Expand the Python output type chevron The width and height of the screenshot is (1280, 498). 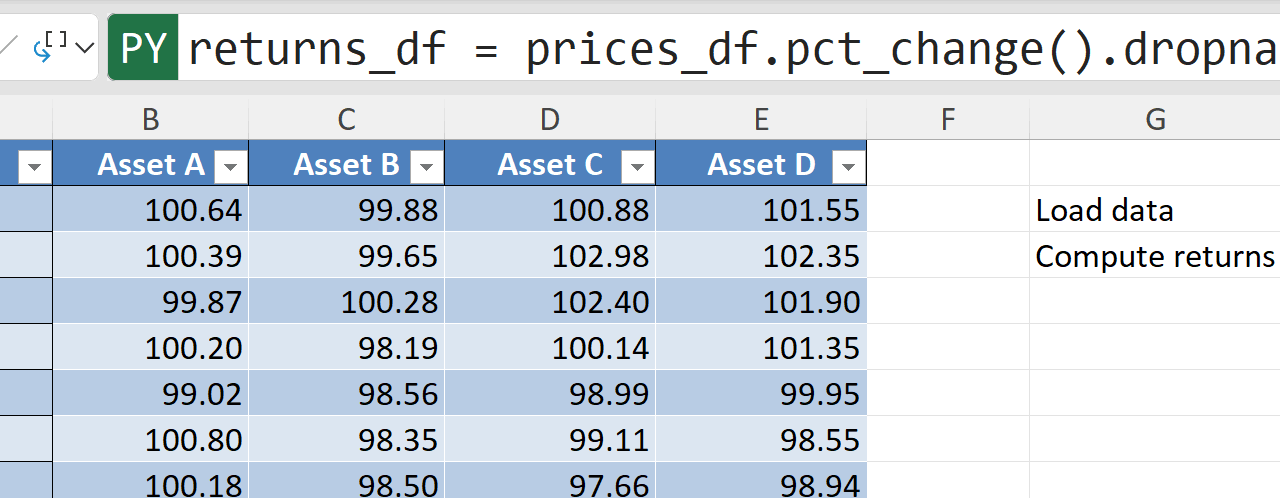pyautogui.click(x=85, y=47)
